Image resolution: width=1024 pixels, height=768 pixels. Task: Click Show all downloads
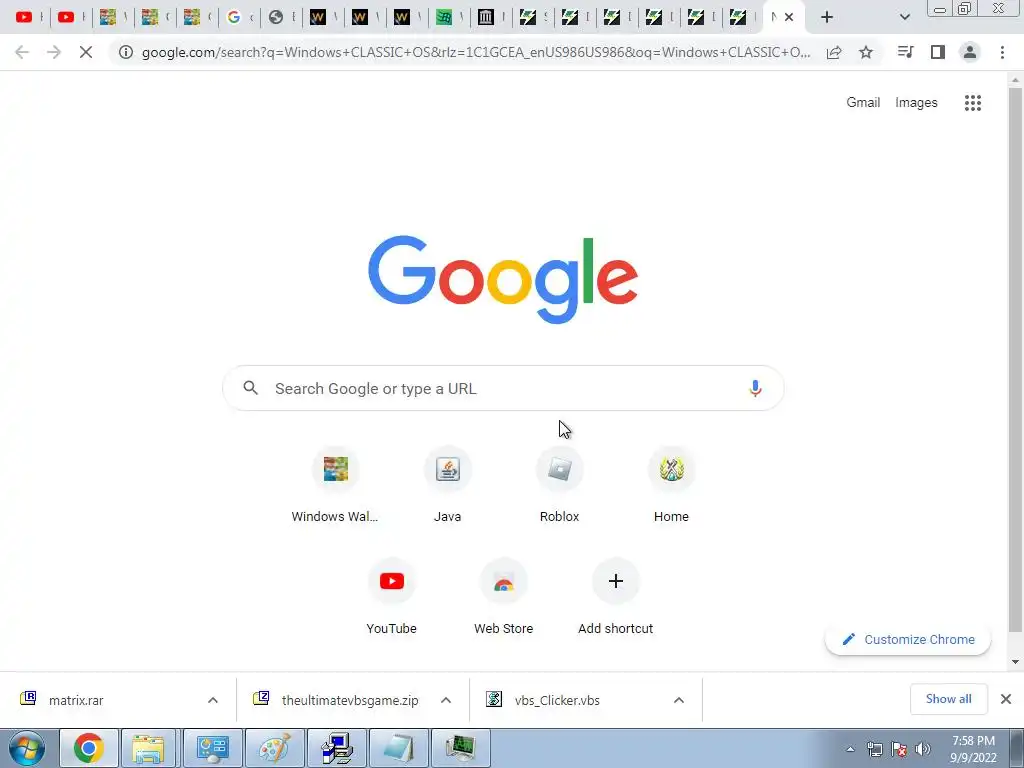tap(948, 699)
